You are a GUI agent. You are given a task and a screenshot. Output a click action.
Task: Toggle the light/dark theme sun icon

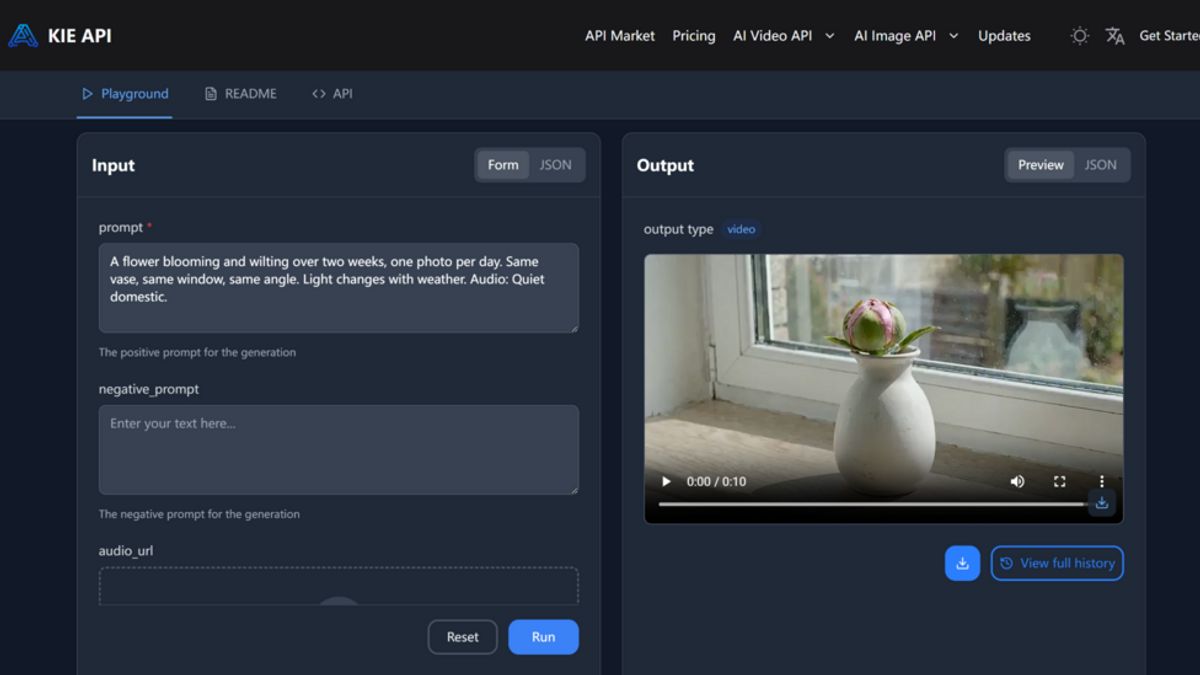point(1079,36)
